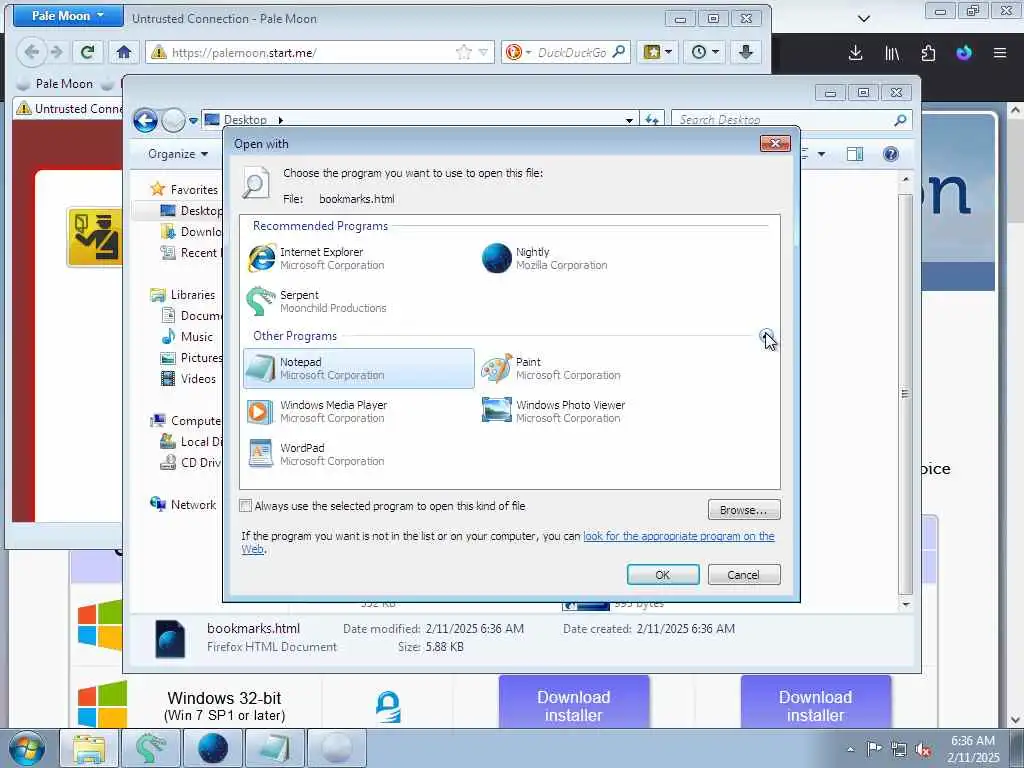Click bookmarks.html icon in details pane
Image resolution: width=1024 pixels, height=768 pixels.
tap(170, 638)
